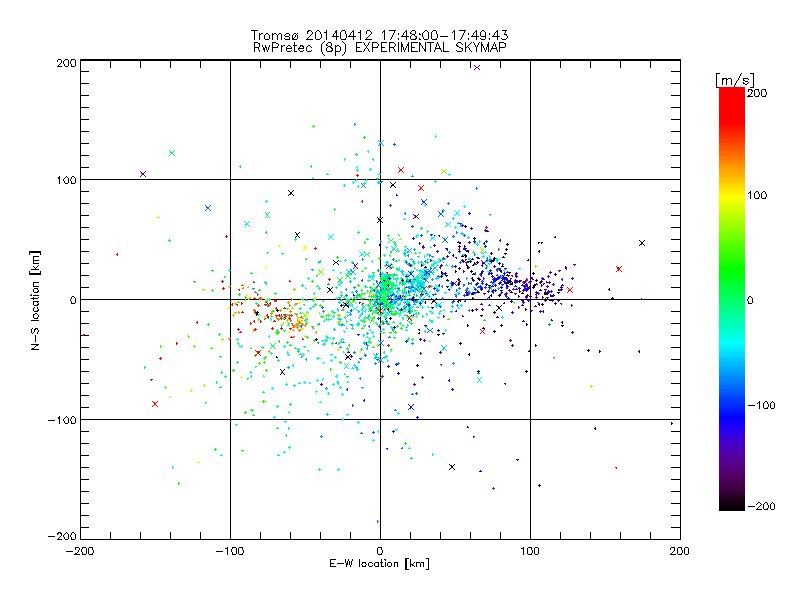Click the colorbar tick label '-100'
The image size is (800, 600).
coord(761,406)
